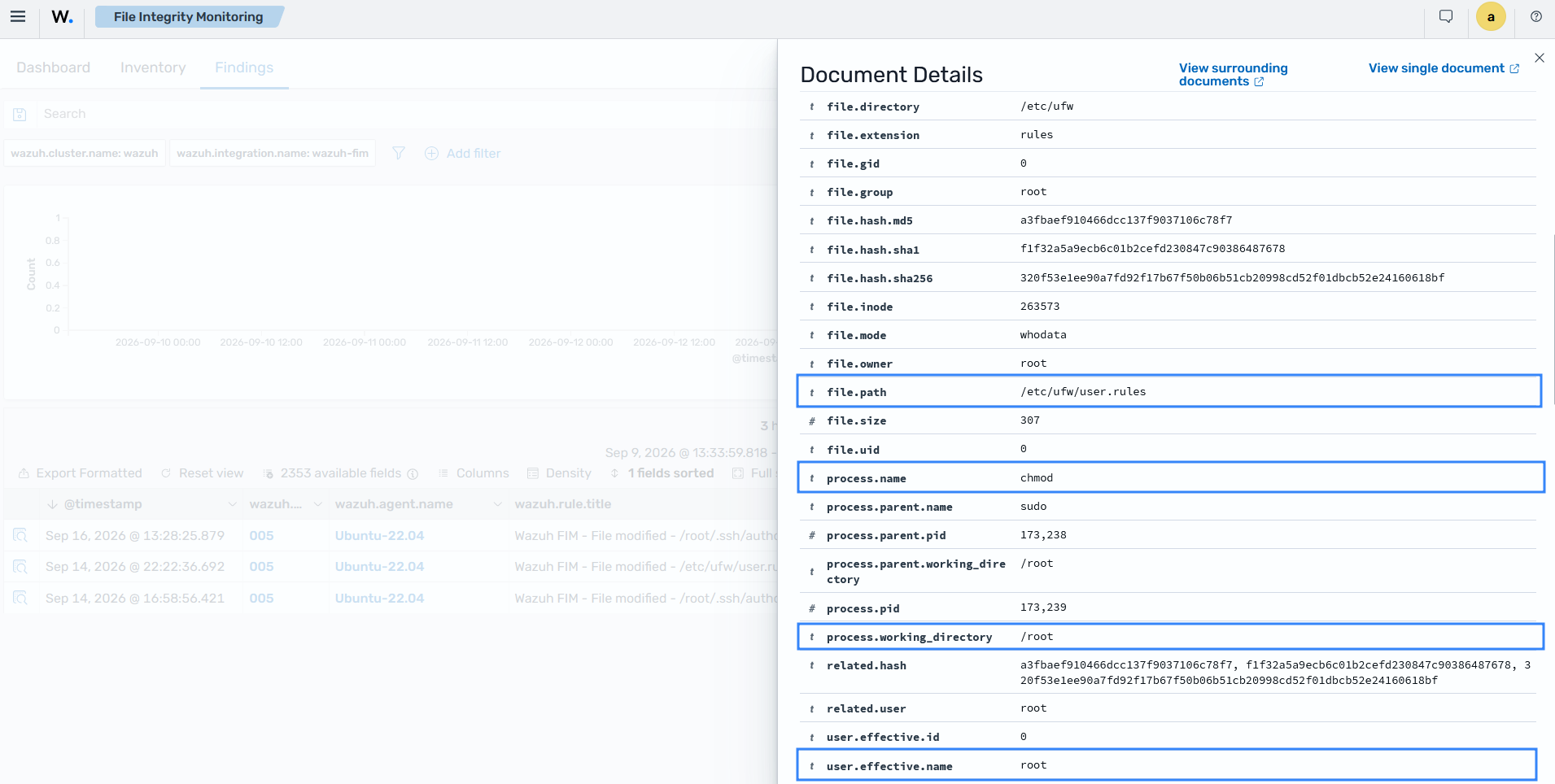Click the file.hash.md5 value a3fbaef910466dcc137f9037106c78f7

pos(1126,220)
